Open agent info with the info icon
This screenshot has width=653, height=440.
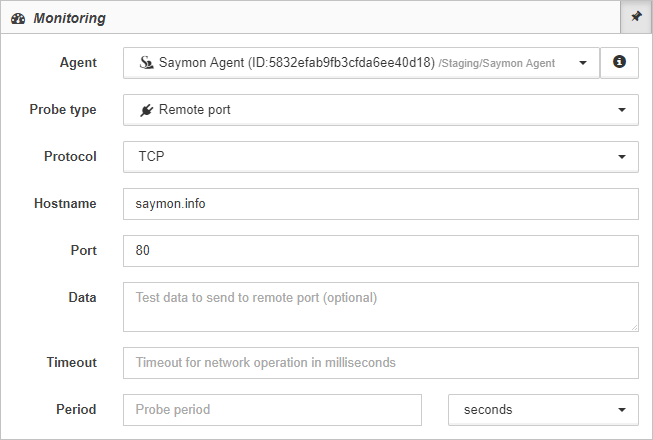[x=619, y=62]
